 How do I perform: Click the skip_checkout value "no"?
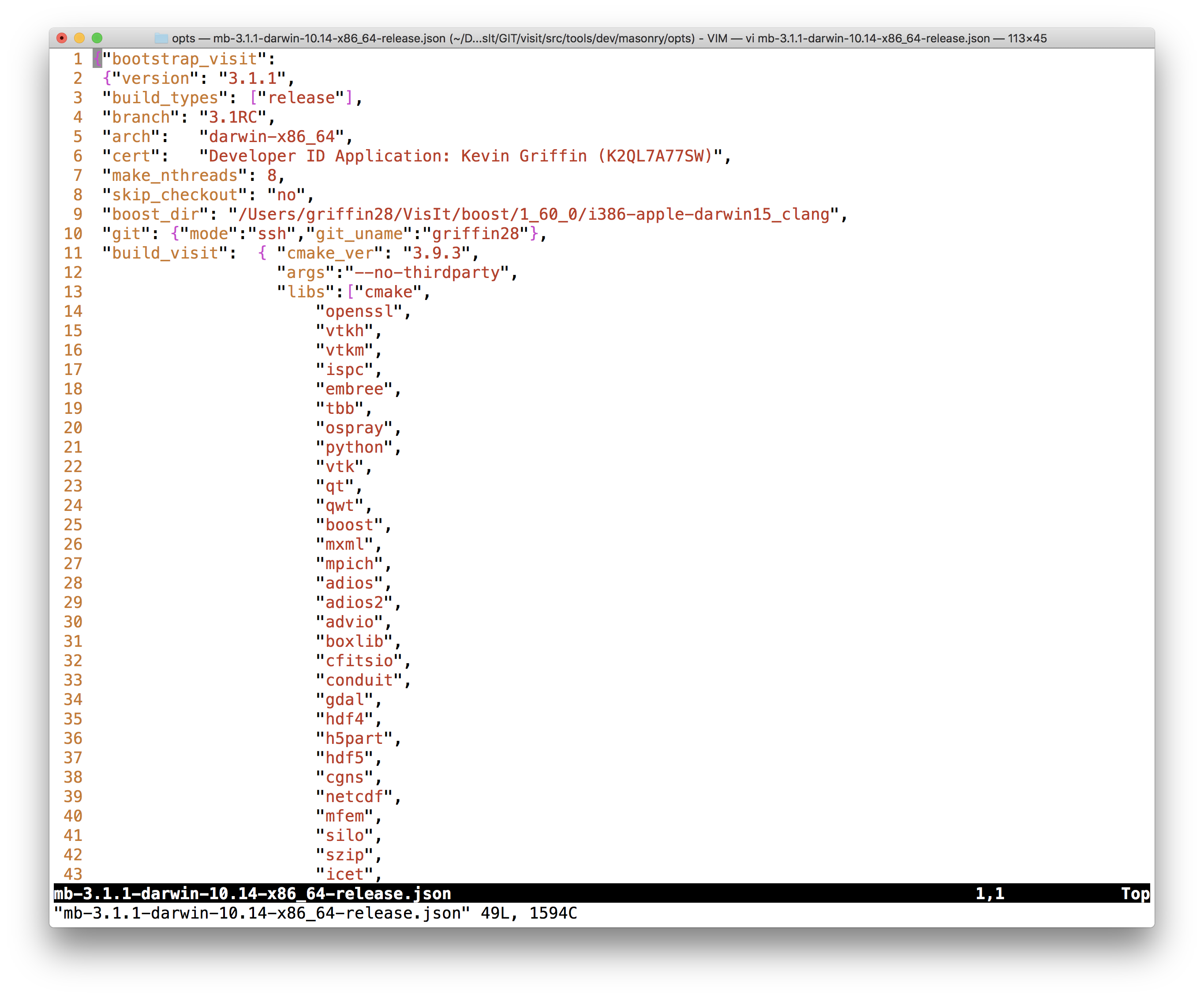286,195
